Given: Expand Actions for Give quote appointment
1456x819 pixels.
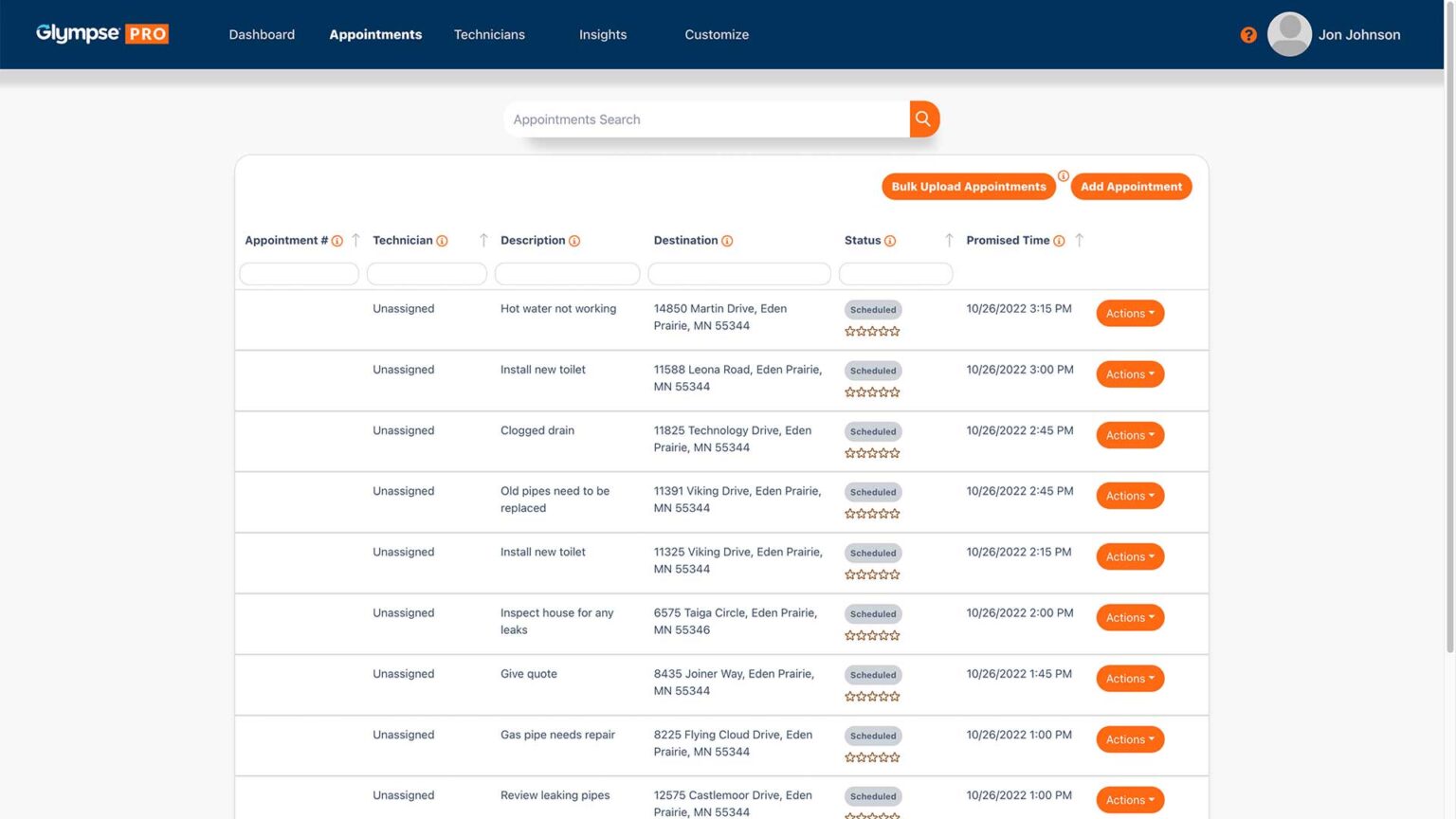Looking at the screenshot, I should [1130, 679].
